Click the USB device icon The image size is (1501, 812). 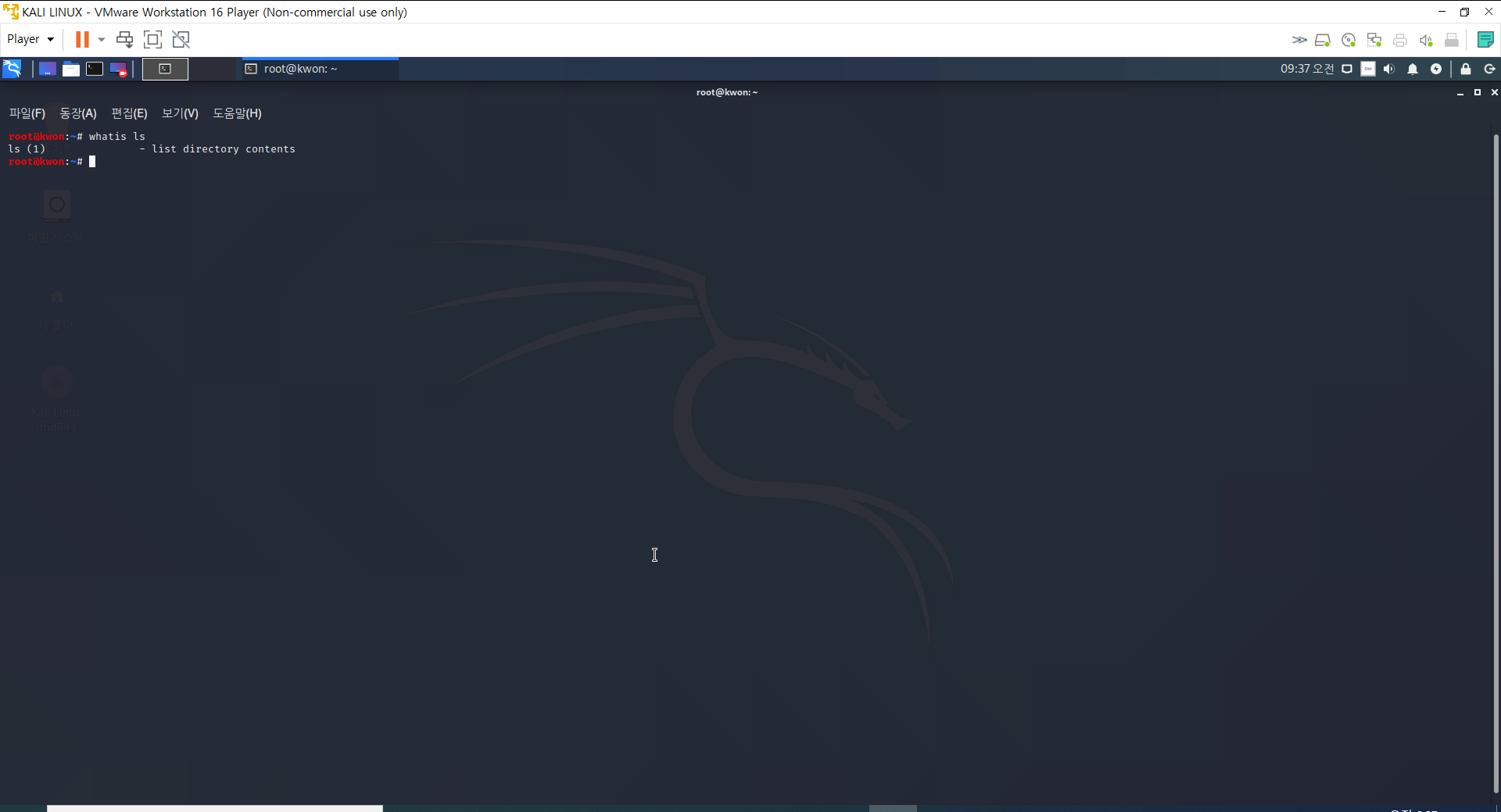[1452, 40]
